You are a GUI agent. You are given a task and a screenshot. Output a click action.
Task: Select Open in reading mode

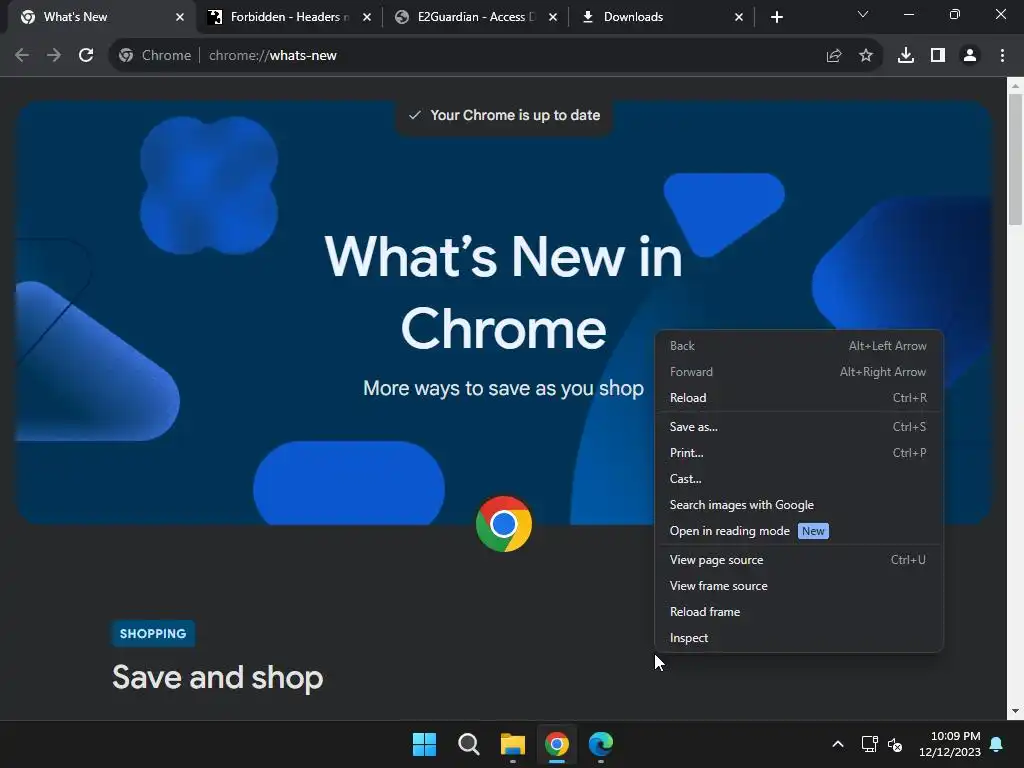pyautogui.click(x=798, y=531)
